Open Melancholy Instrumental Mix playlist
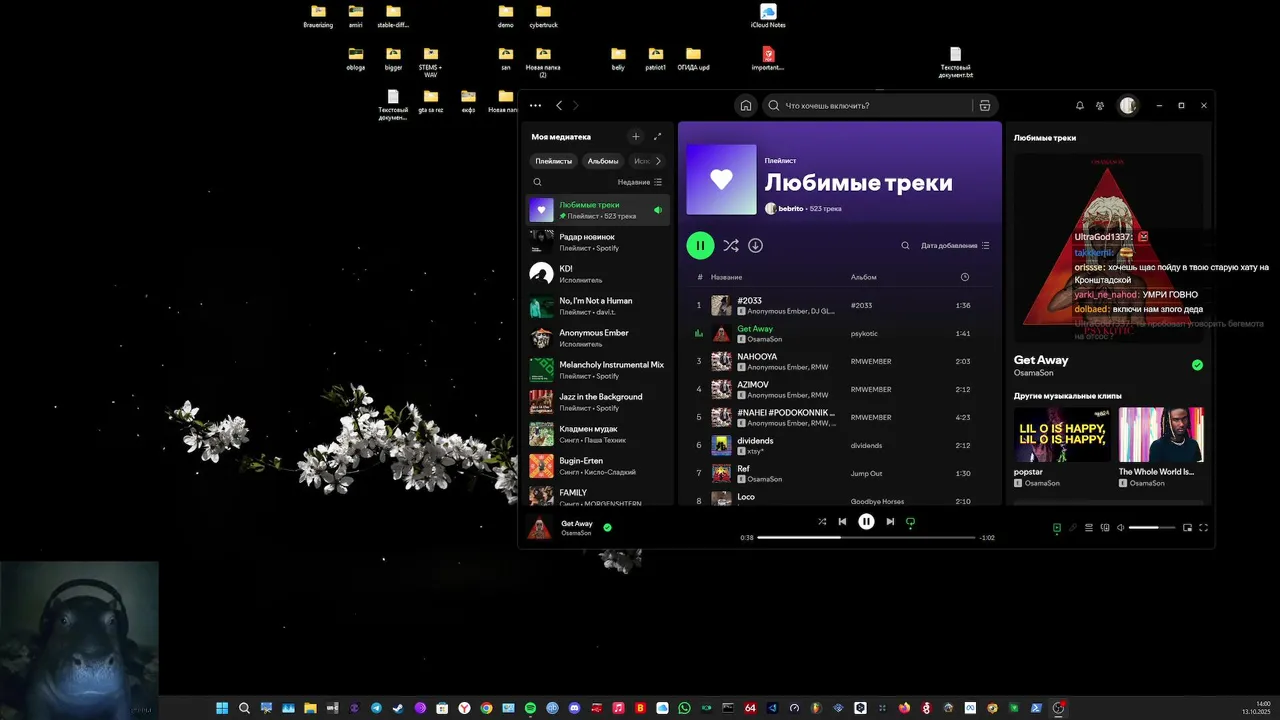1280x720 pixels. click(x=598, y=369)
